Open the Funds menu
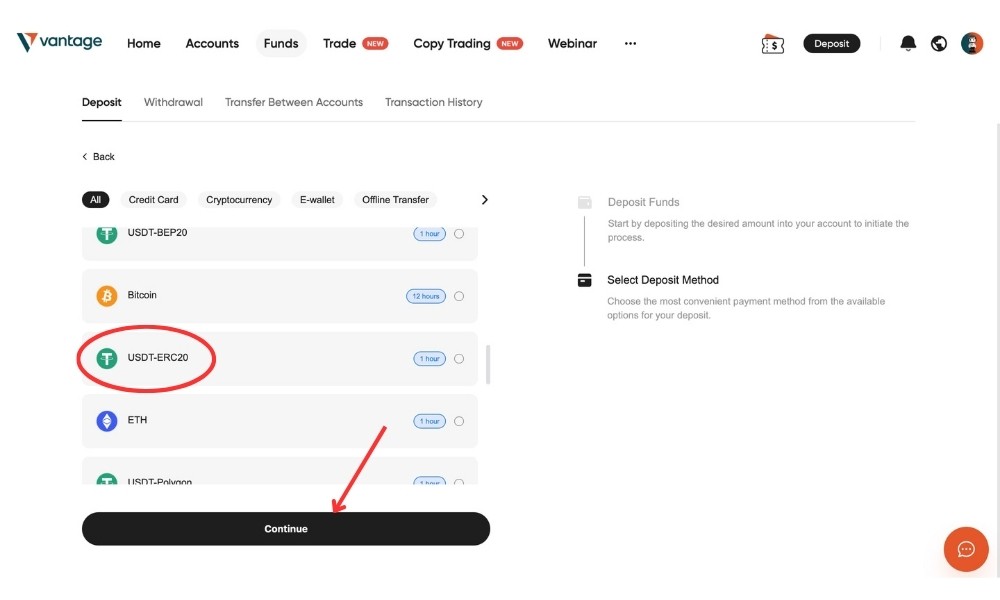 pos(281,43)
